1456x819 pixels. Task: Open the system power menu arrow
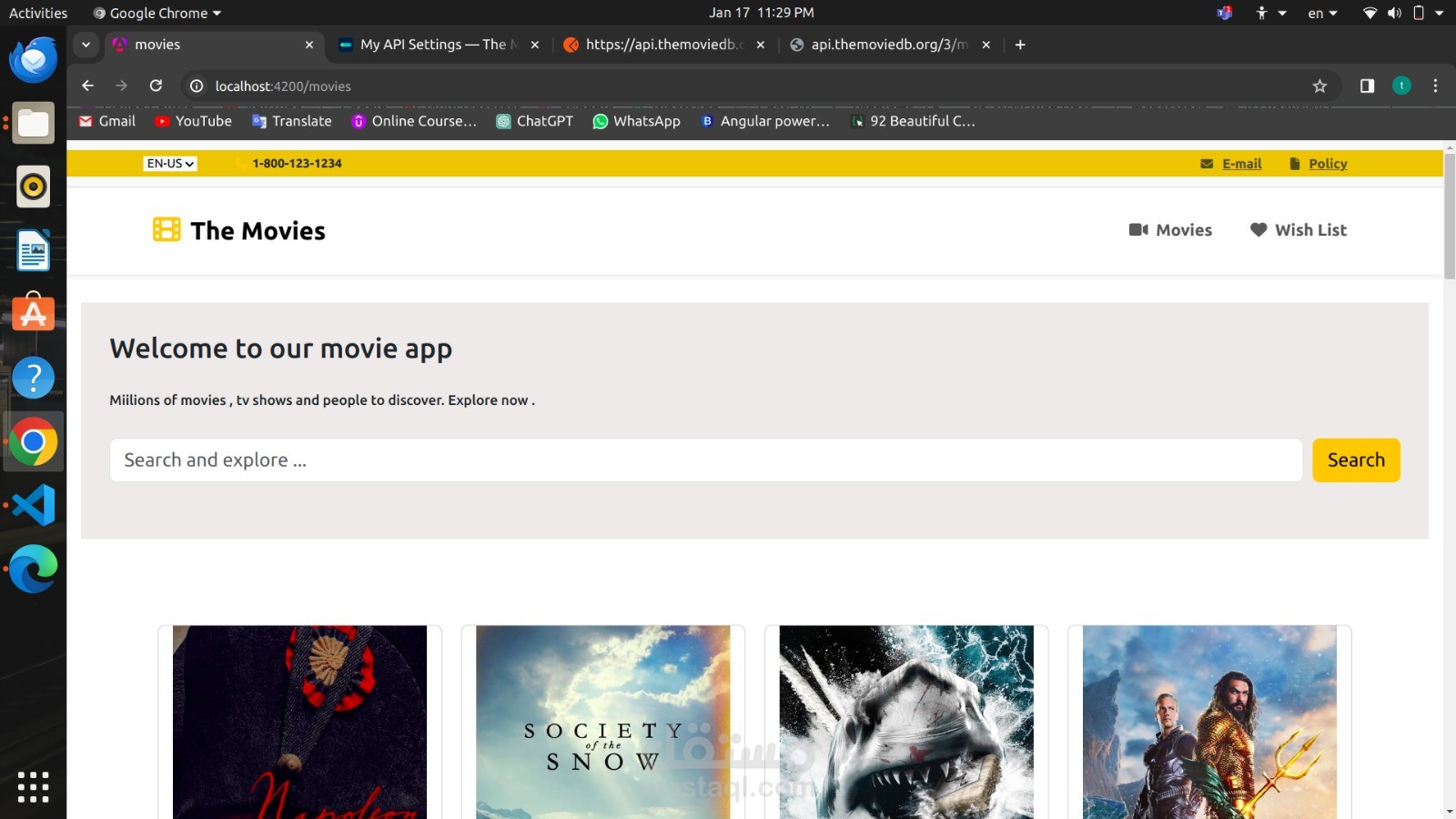click(x=1439, y=13)
